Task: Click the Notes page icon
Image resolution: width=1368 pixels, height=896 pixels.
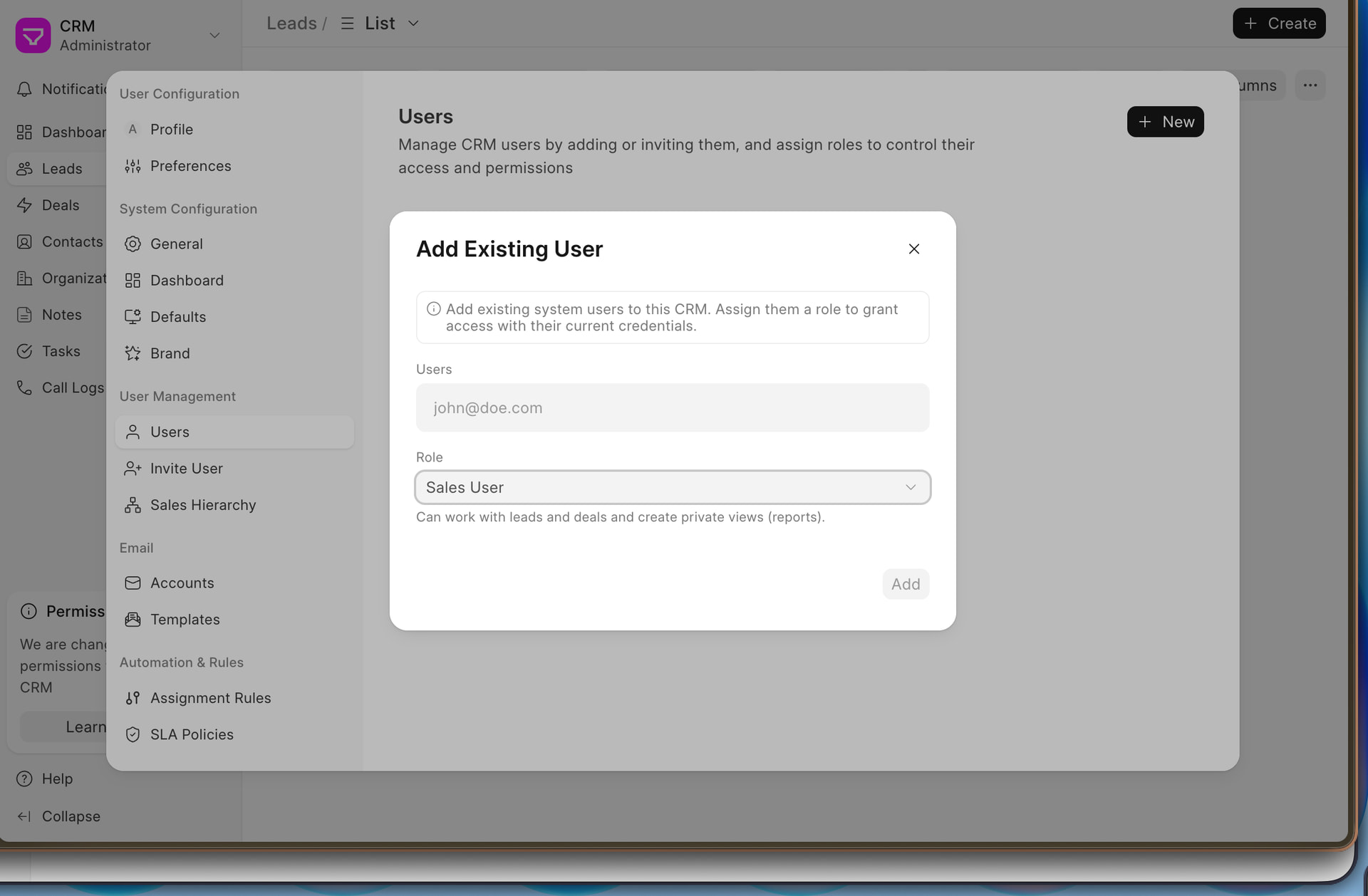Action: 24,315
